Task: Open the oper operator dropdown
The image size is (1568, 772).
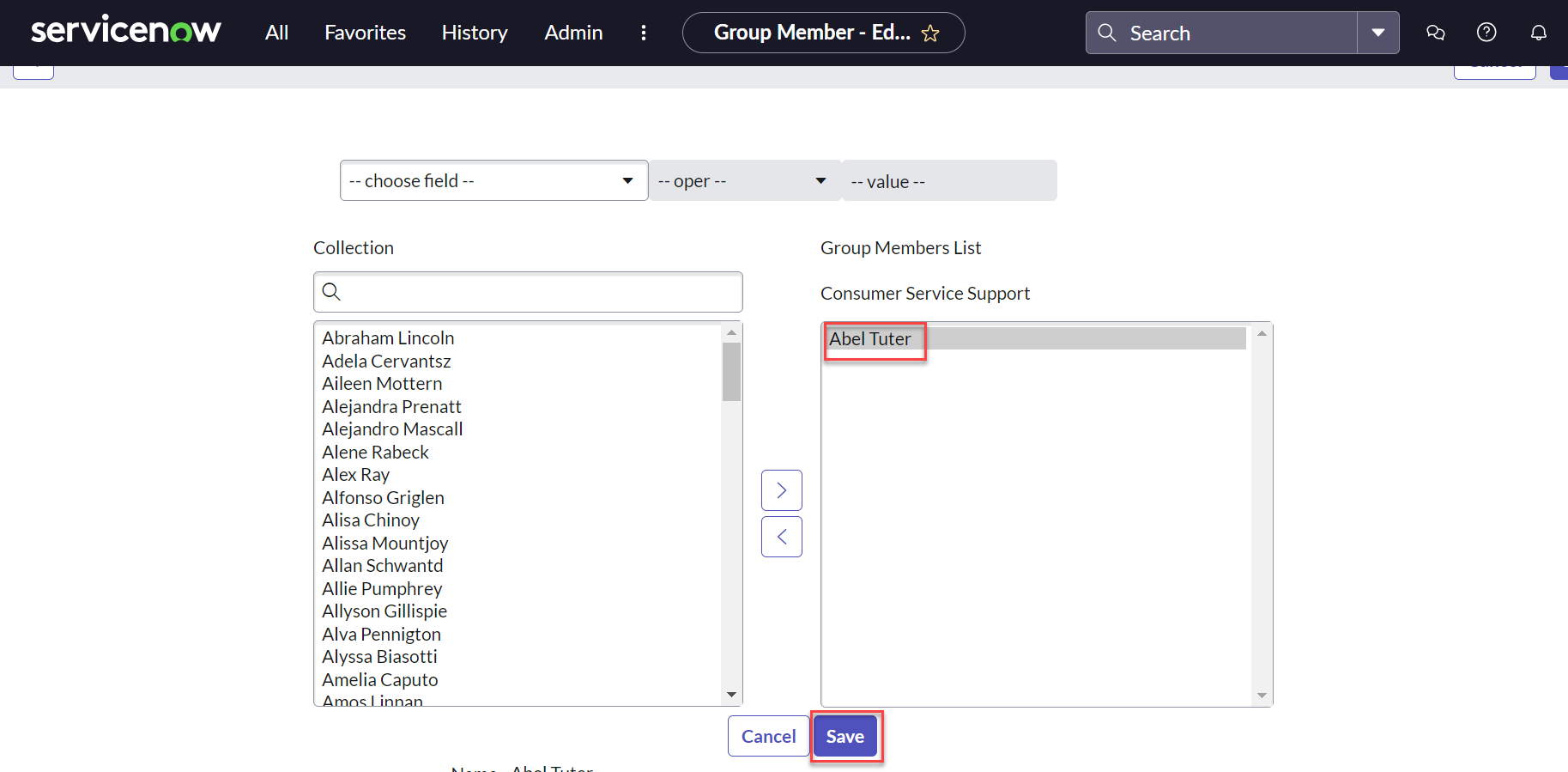Action: (743, 180)
